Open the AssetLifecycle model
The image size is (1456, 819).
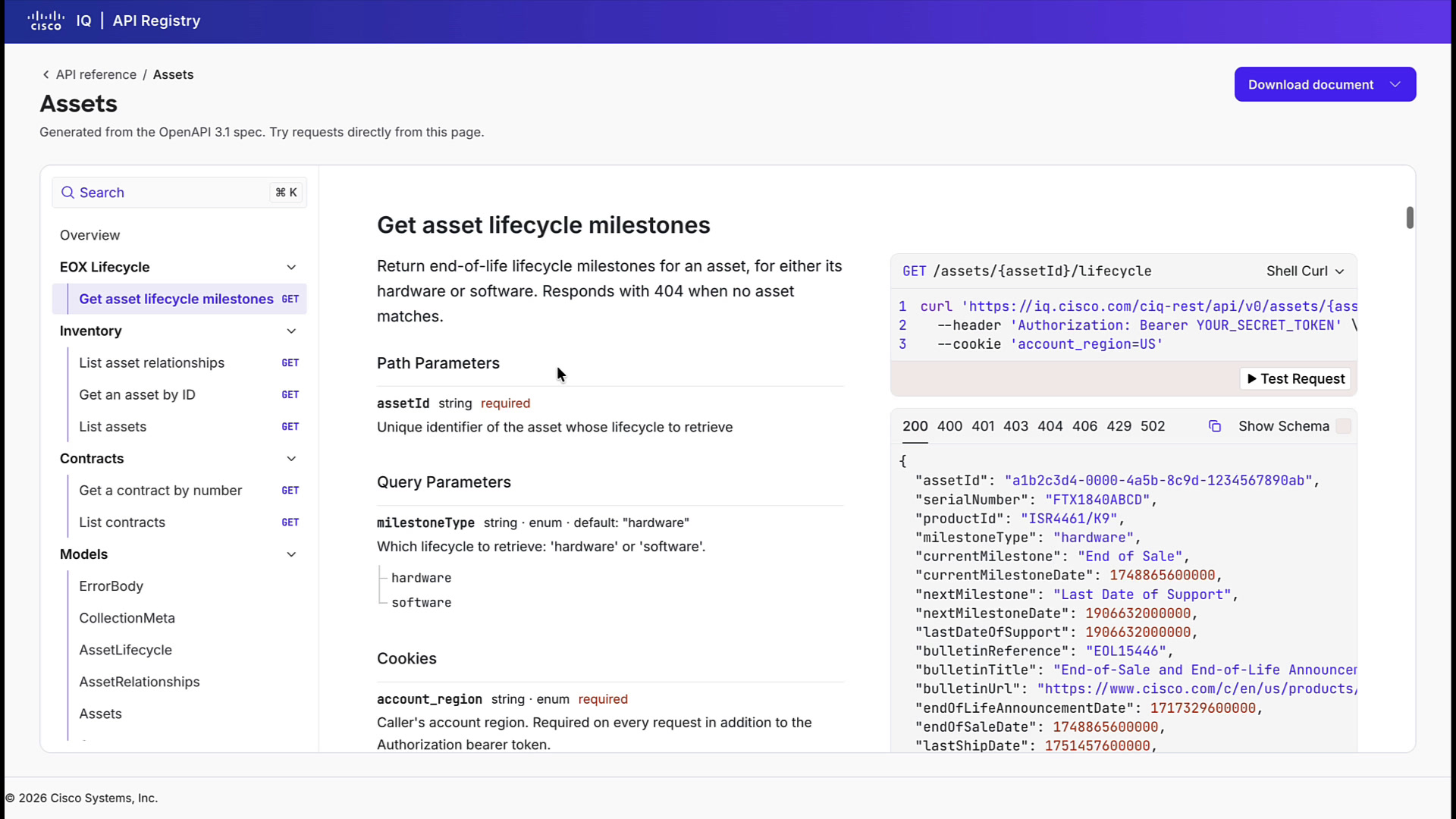[x=125, y=650]
